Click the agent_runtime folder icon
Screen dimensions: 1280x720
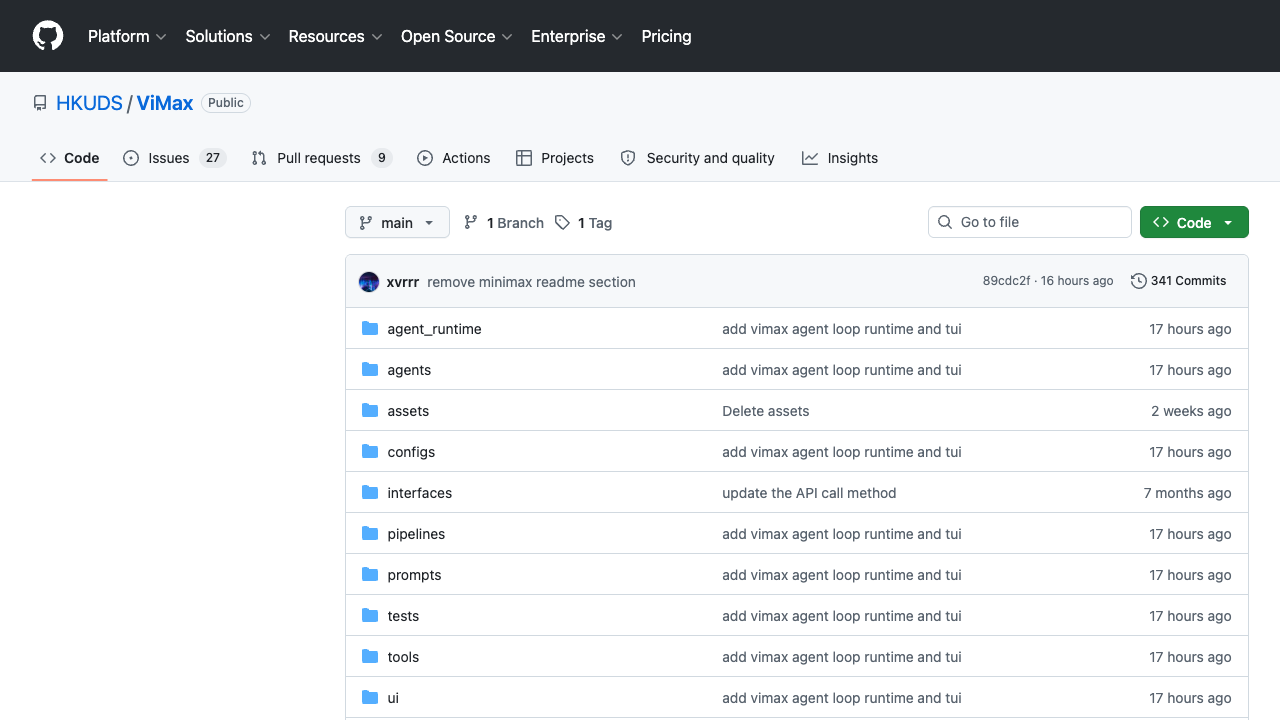370,328
